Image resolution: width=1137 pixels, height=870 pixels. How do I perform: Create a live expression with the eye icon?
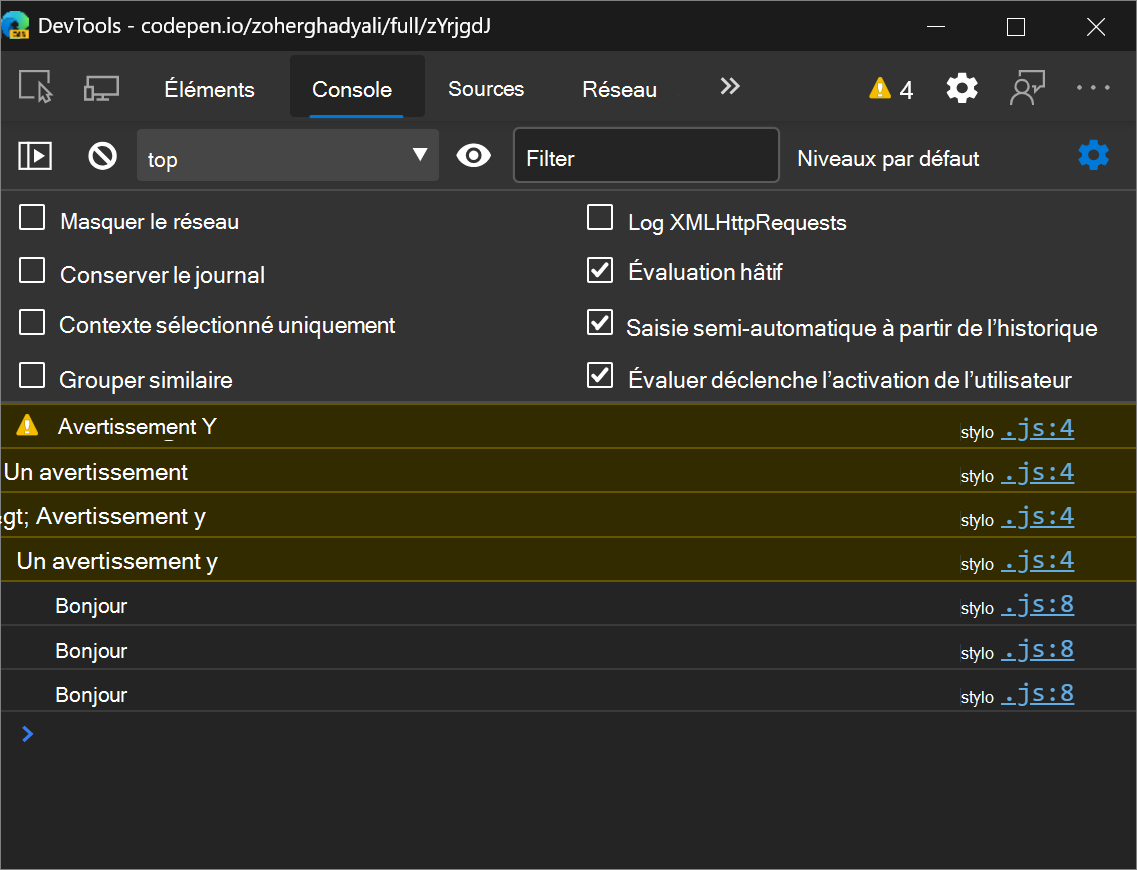[474, 155]
